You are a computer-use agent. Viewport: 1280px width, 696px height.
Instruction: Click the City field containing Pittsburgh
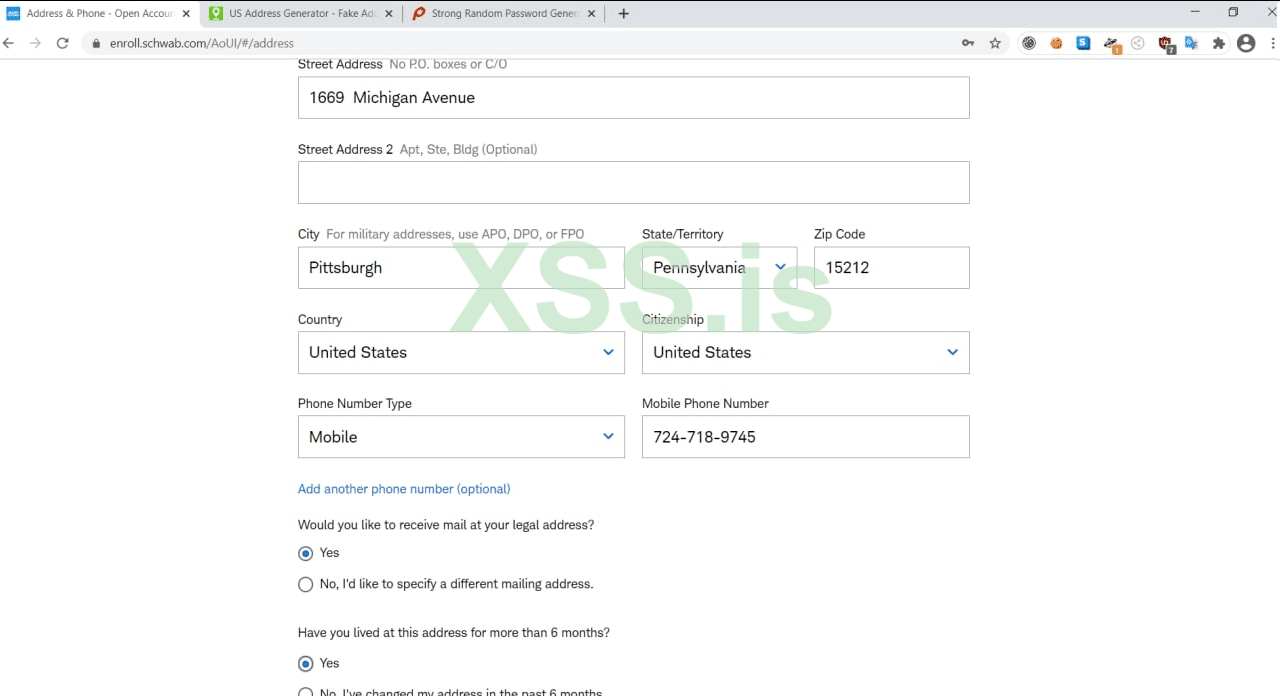tap(461, 268)
